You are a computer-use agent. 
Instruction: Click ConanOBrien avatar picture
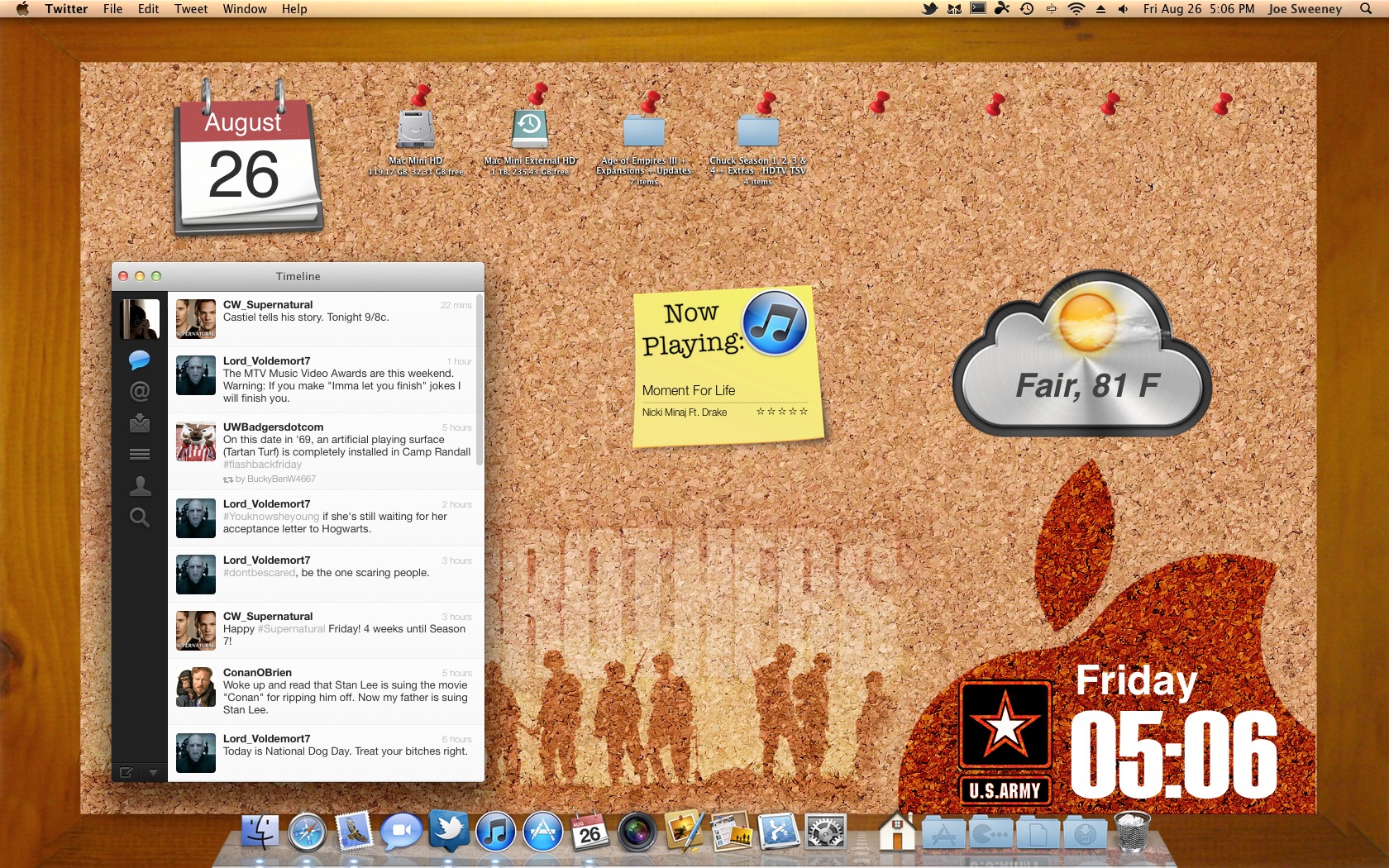[196, 687]
